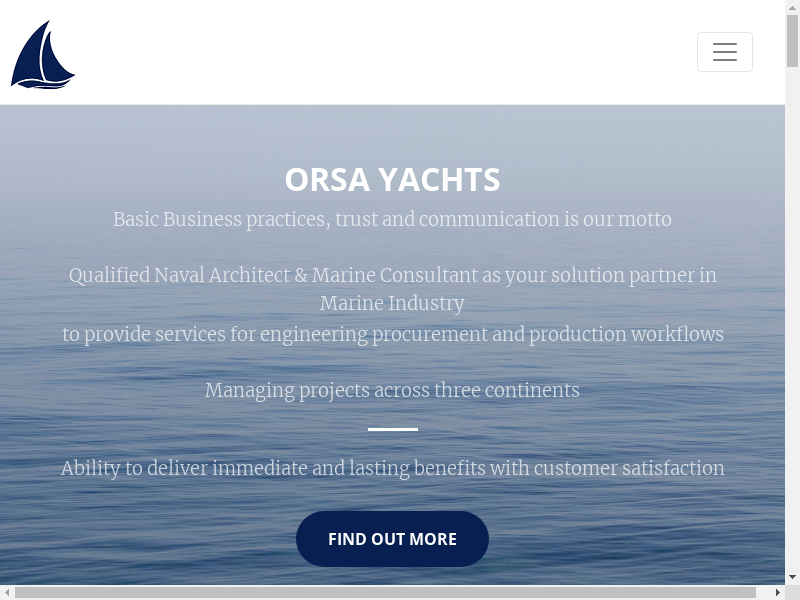
Task: Click the "engineering procurement and production workflows" line
Action: tap(392, 334)
